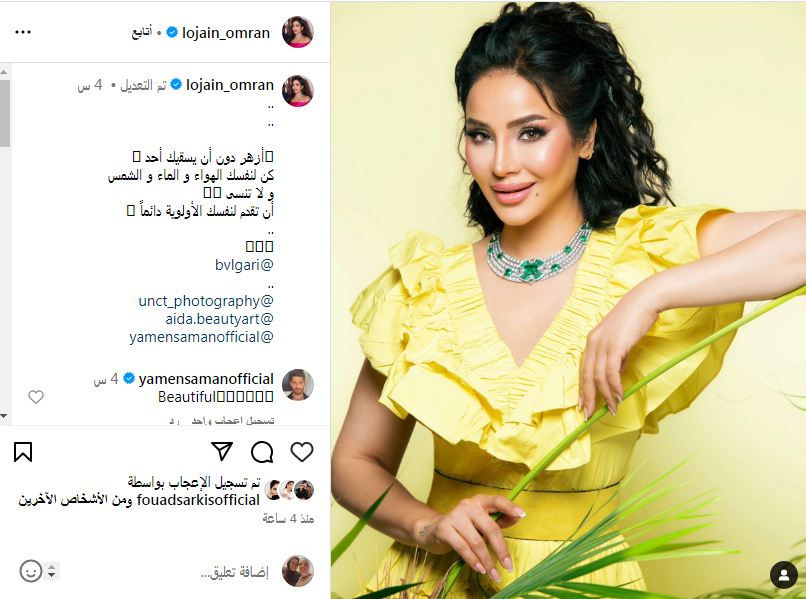The height and width of the screenshot is (599, 806).
Task: Open the @bvlgari mention link
Action: point(244,265)
